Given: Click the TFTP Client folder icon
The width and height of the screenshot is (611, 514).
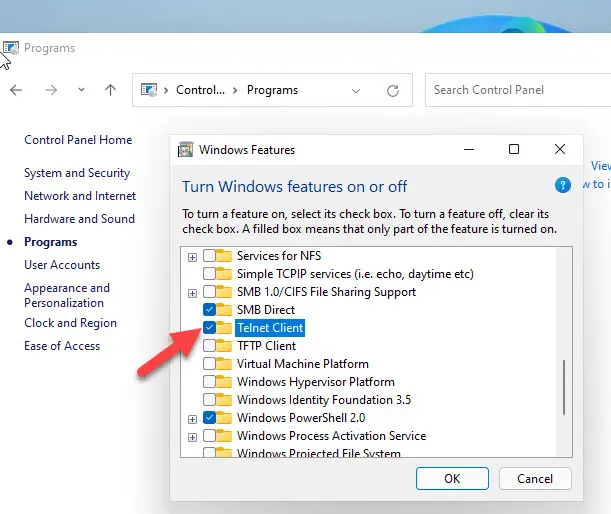Looking at the screenshot, I should (224, 346).
